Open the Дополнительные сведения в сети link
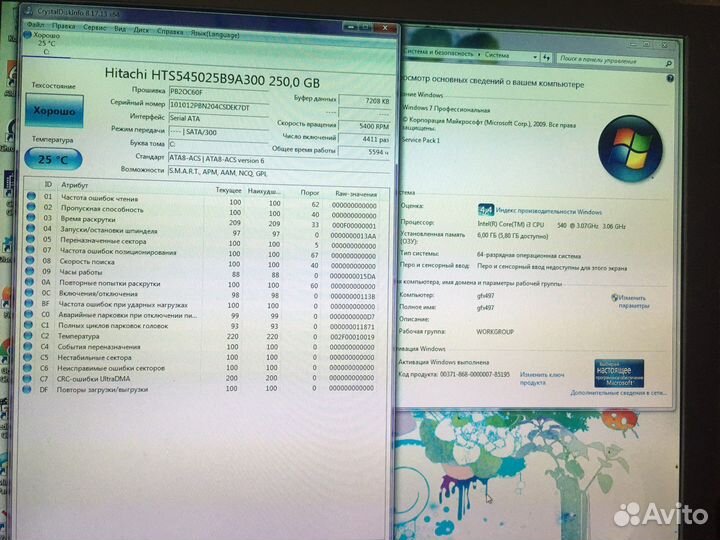This screenshot has height=540, width=720. (618, 393)
